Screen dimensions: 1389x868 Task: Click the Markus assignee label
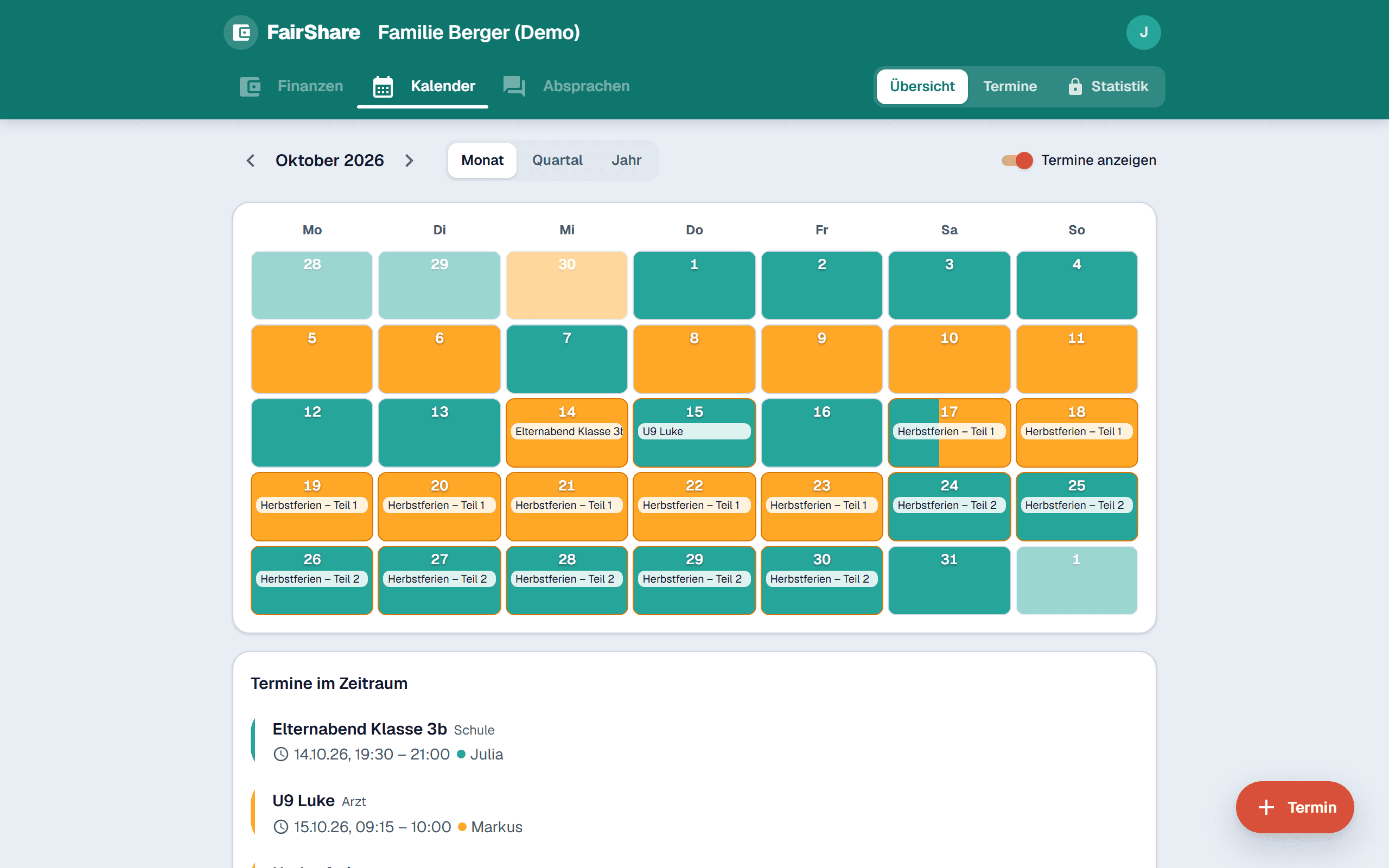coord(496,827)
